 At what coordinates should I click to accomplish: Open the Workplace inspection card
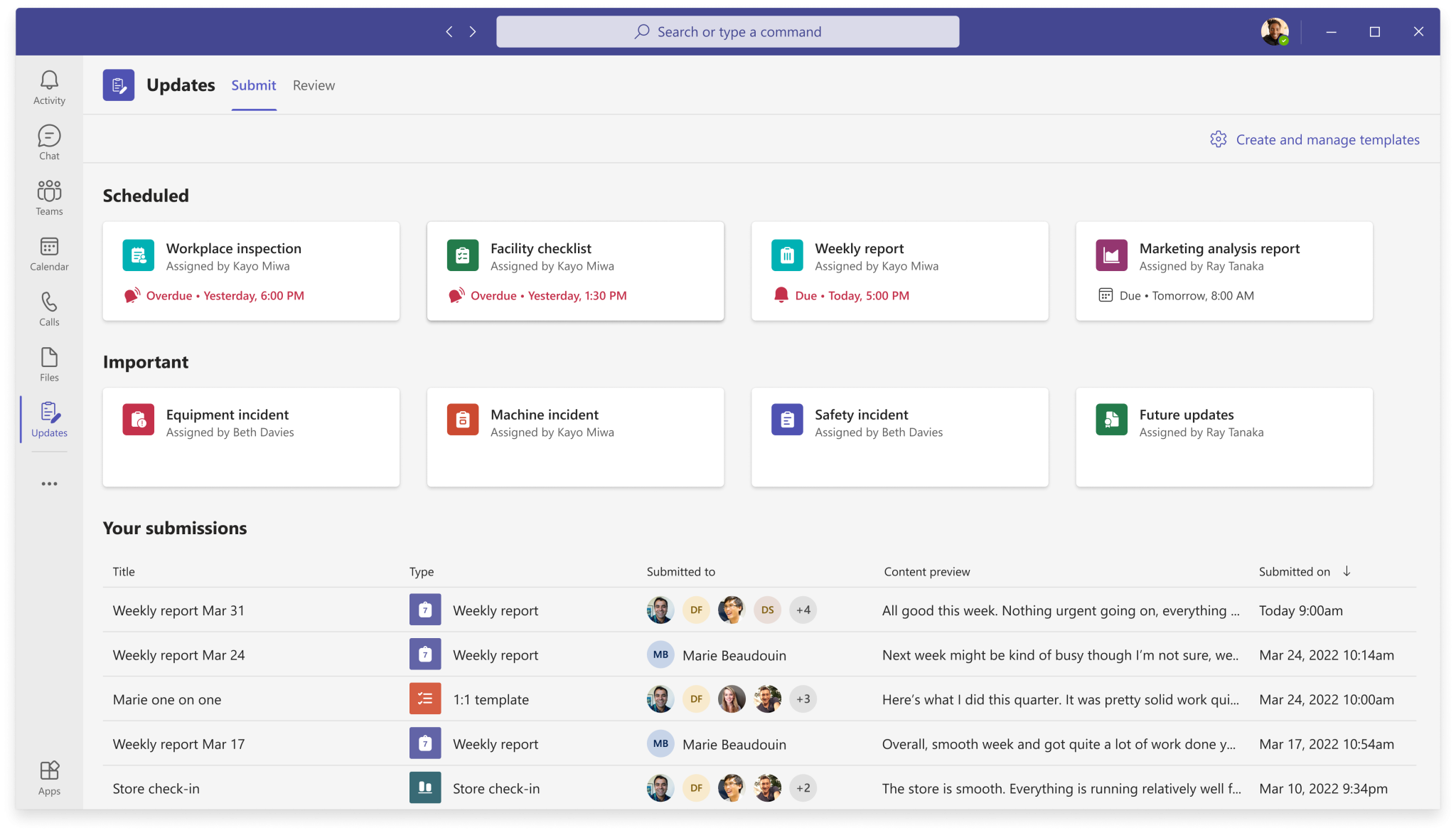pyautogui.click(x=251, y=271)
